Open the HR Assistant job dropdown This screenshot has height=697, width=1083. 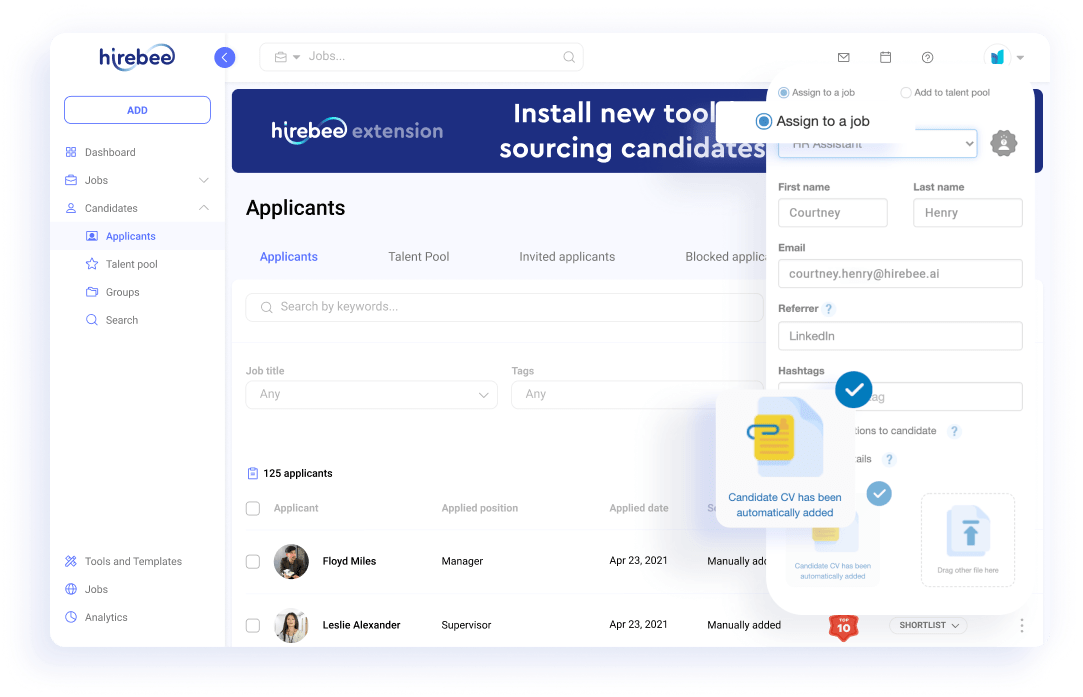pyautogui.click(x=877, y=144)
